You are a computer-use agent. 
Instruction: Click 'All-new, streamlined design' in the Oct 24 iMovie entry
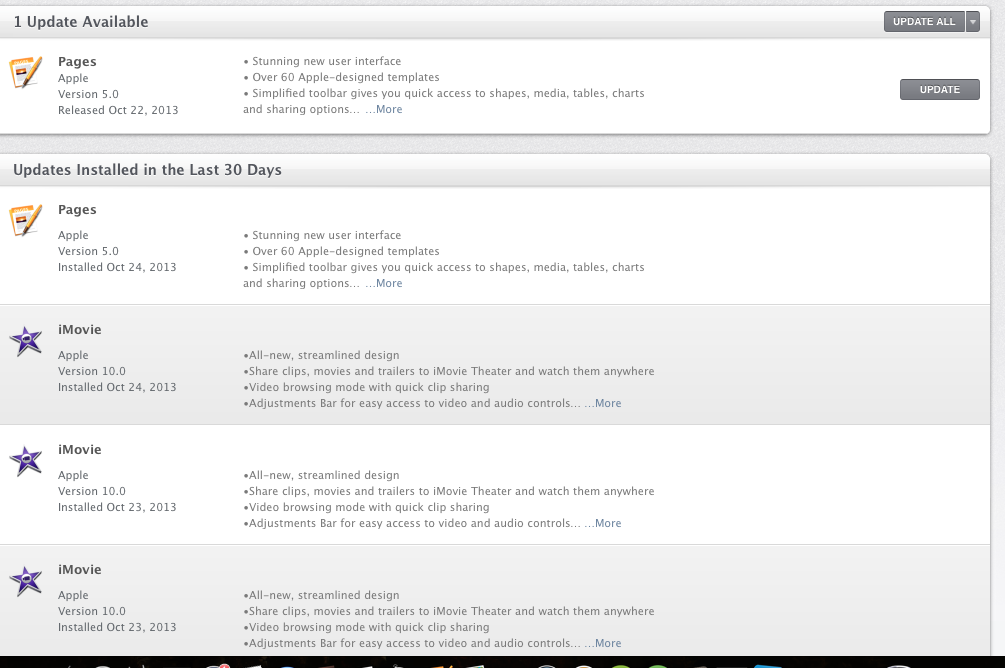324,355
